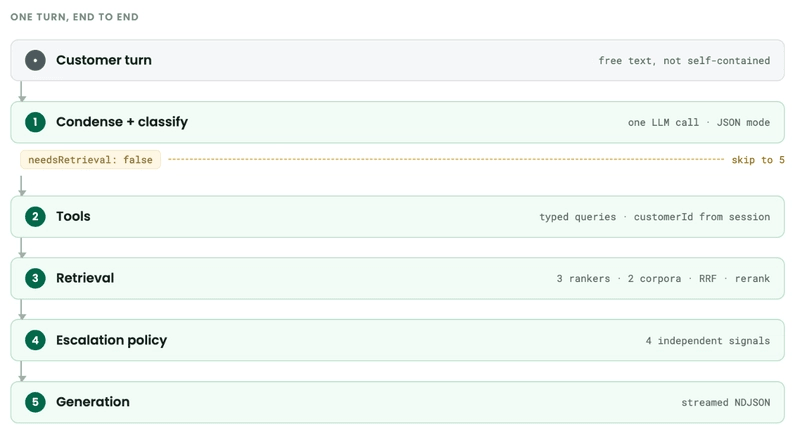Select the Condense + classify title
800x431 pixels.
coord(122,122)
